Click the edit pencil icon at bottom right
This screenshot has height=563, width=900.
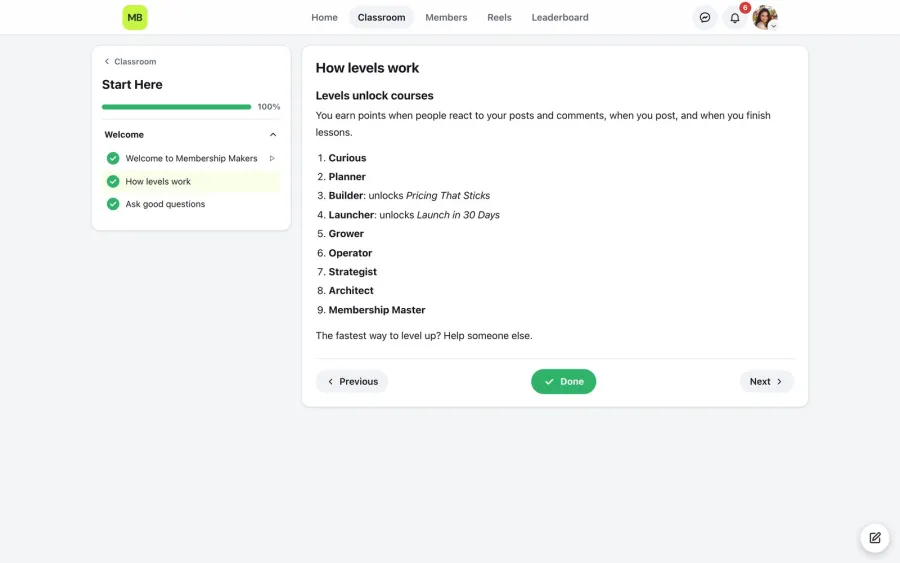pyautogui.click(x=875, y=538)
